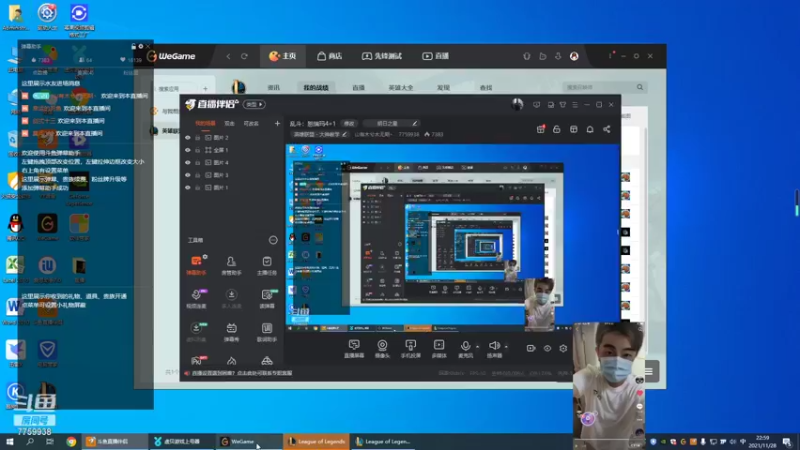
Task: Click 修改 button next to stream title
Action: tap(349, 123)
